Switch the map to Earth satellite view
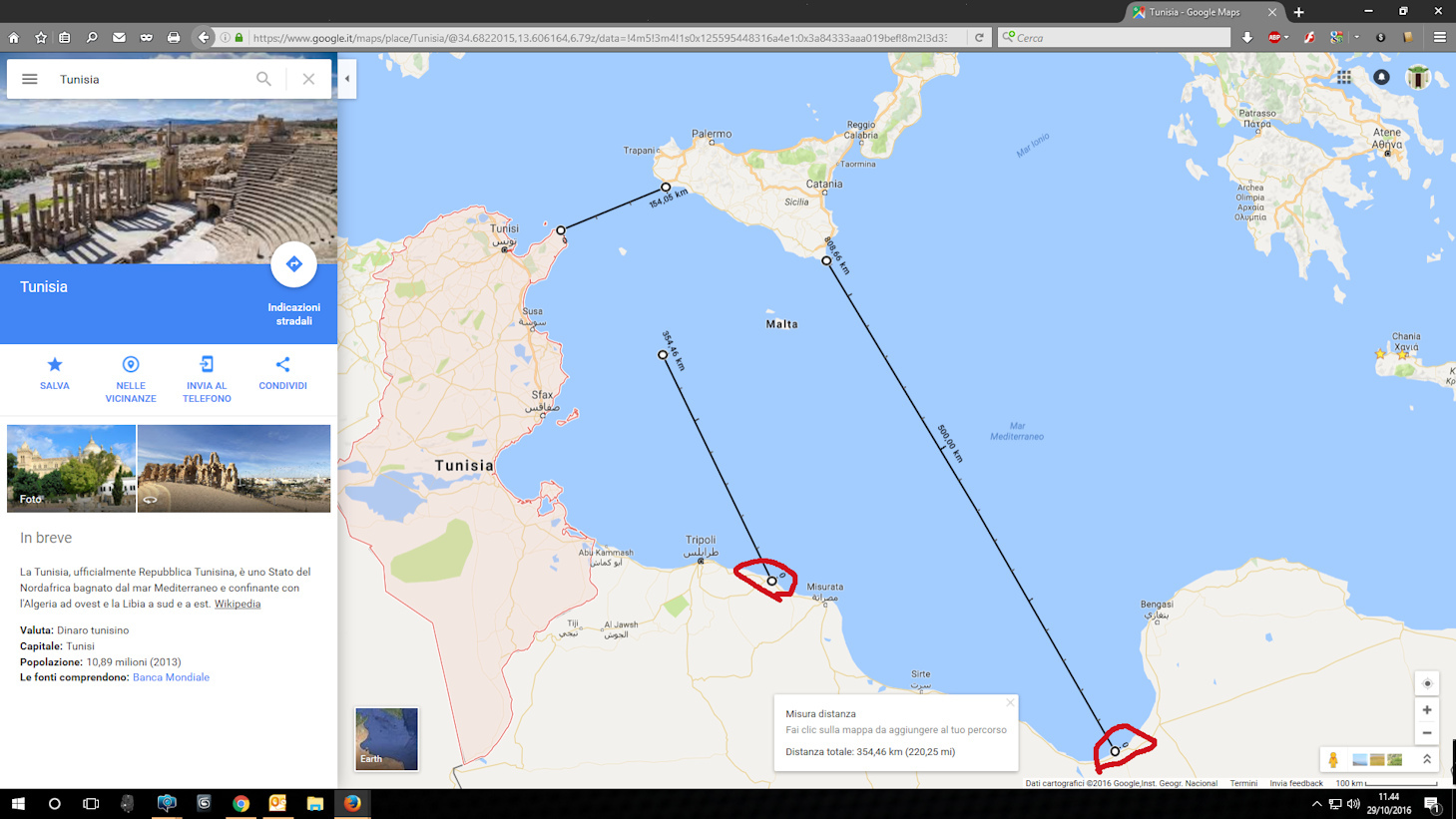Image resolution: width=1456 pixels, height=819 pixels. coord(386,739)
